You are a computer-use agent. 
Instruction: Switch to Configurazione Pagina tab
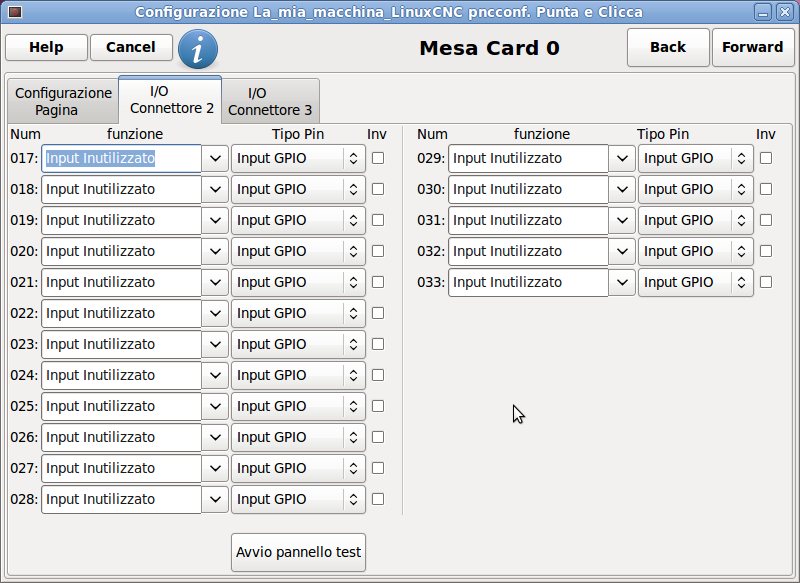[x=63, y=101]
